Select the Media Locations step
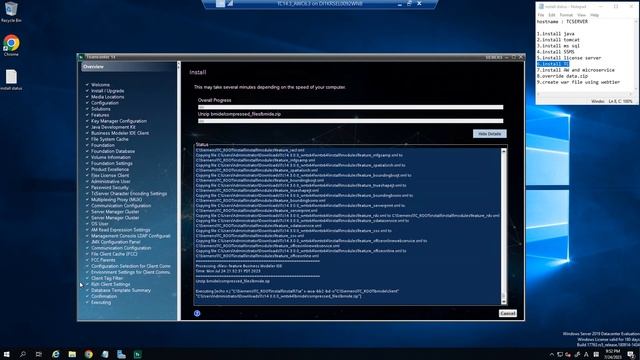 (107, 97)
